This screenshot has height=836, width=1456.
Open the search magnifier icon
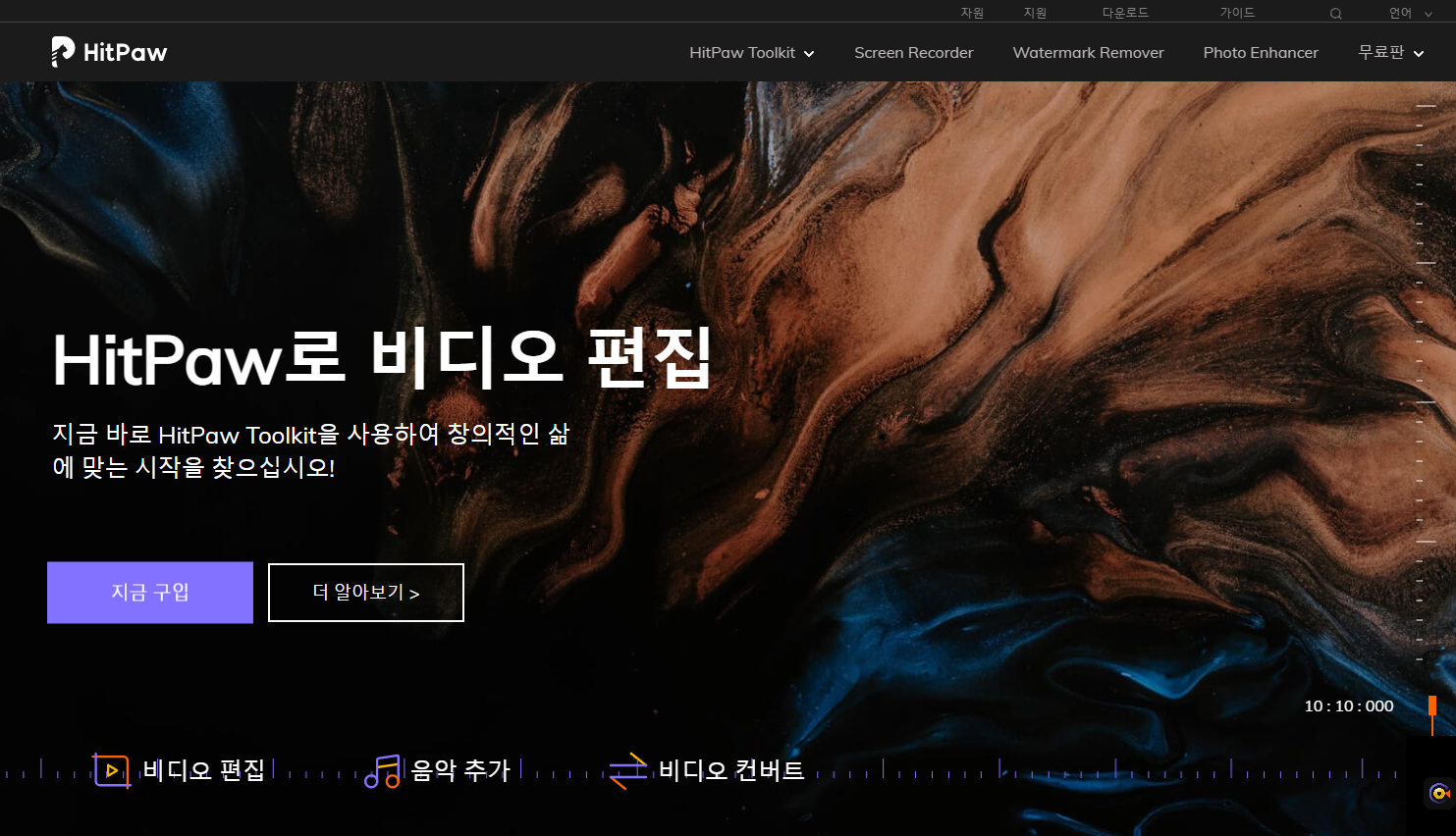[x=1335, y=14]
